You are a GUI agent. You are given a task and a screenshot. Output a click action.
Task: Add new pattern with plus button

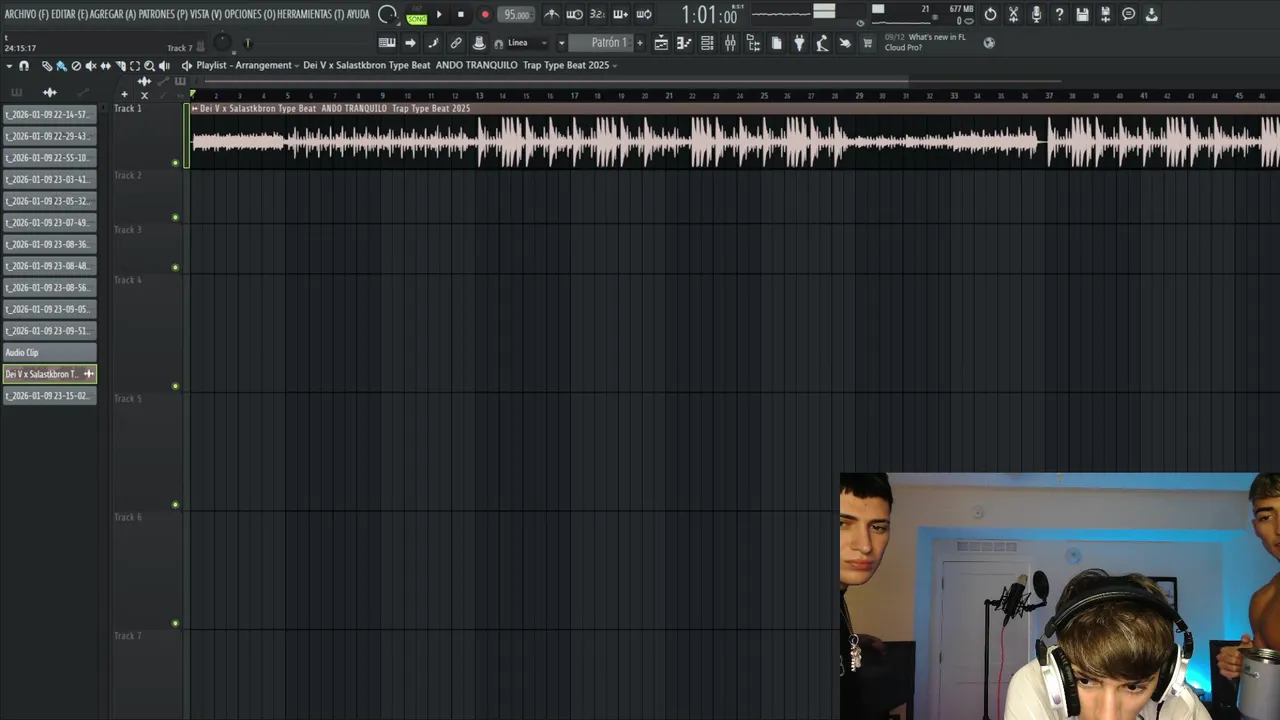(640, 43)
